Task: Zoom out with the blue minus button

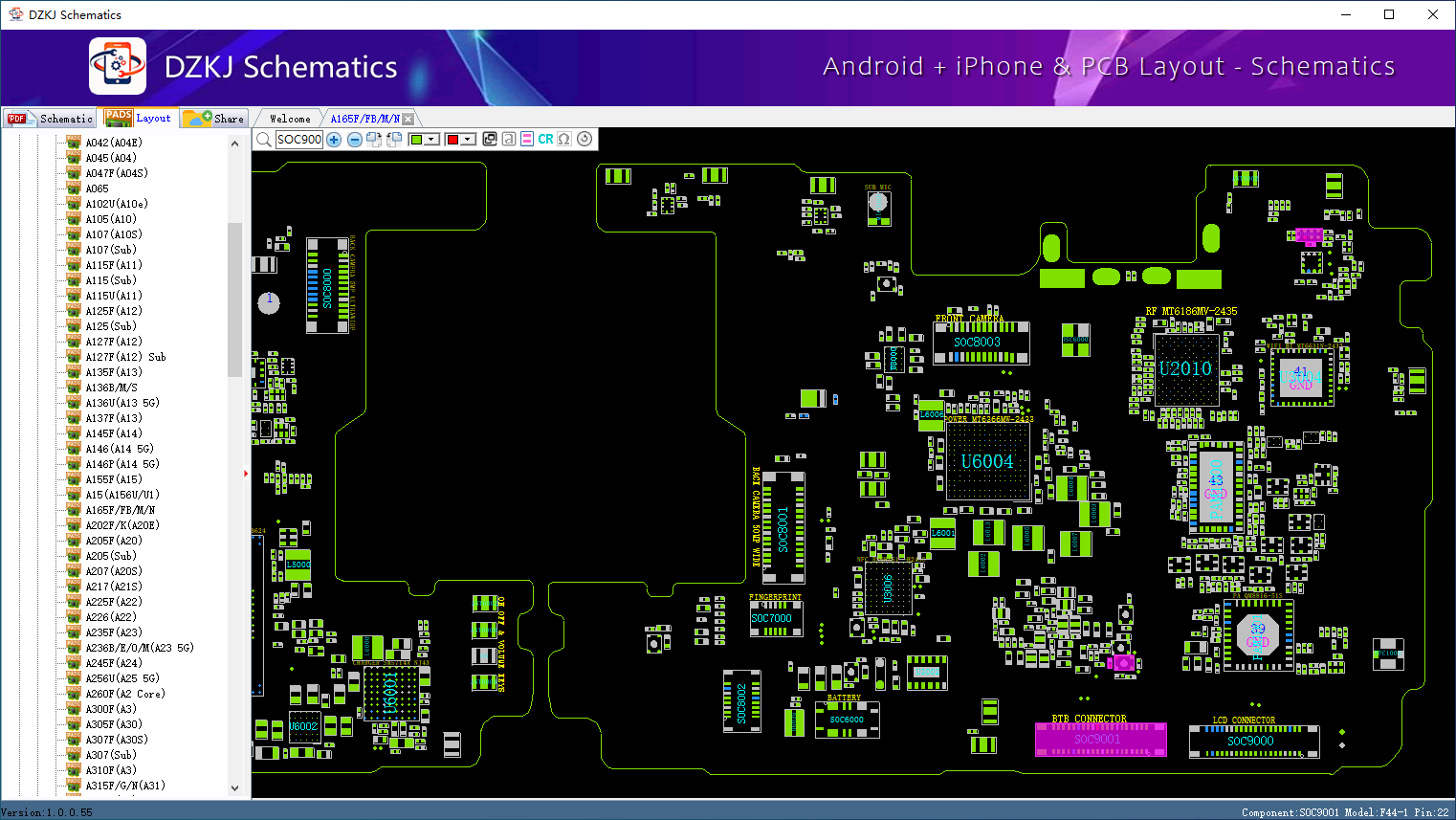Action: 354,140
